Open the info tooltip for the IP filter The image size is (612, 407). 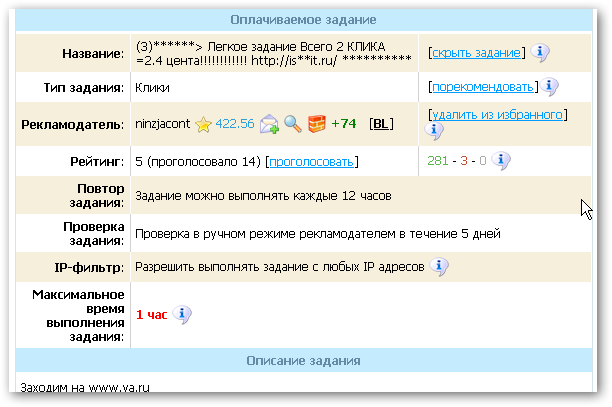coord(440,267)
